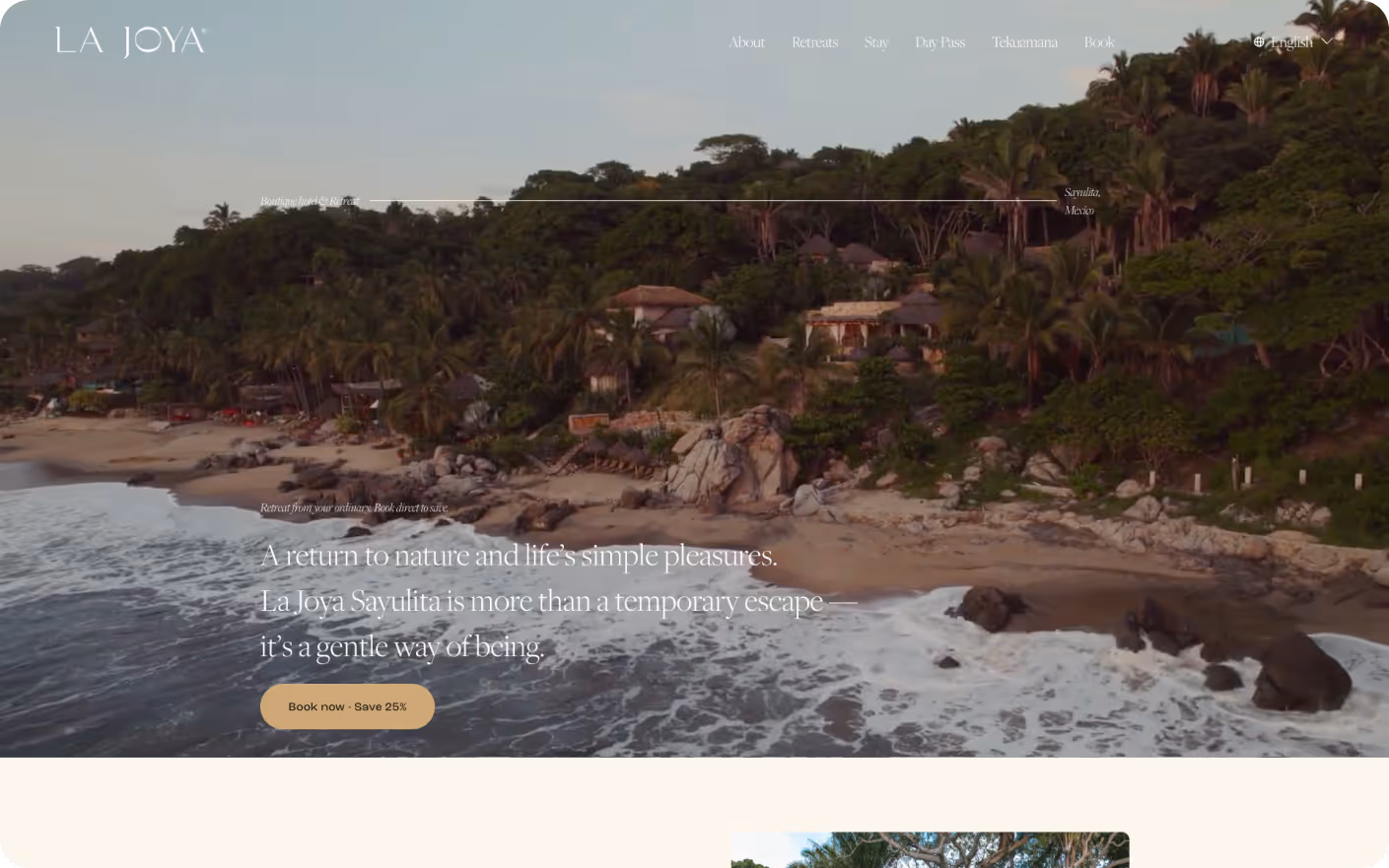Go to the Retreats page
The height and width of the screenshot is (868, 1389).
click(814, 42)
